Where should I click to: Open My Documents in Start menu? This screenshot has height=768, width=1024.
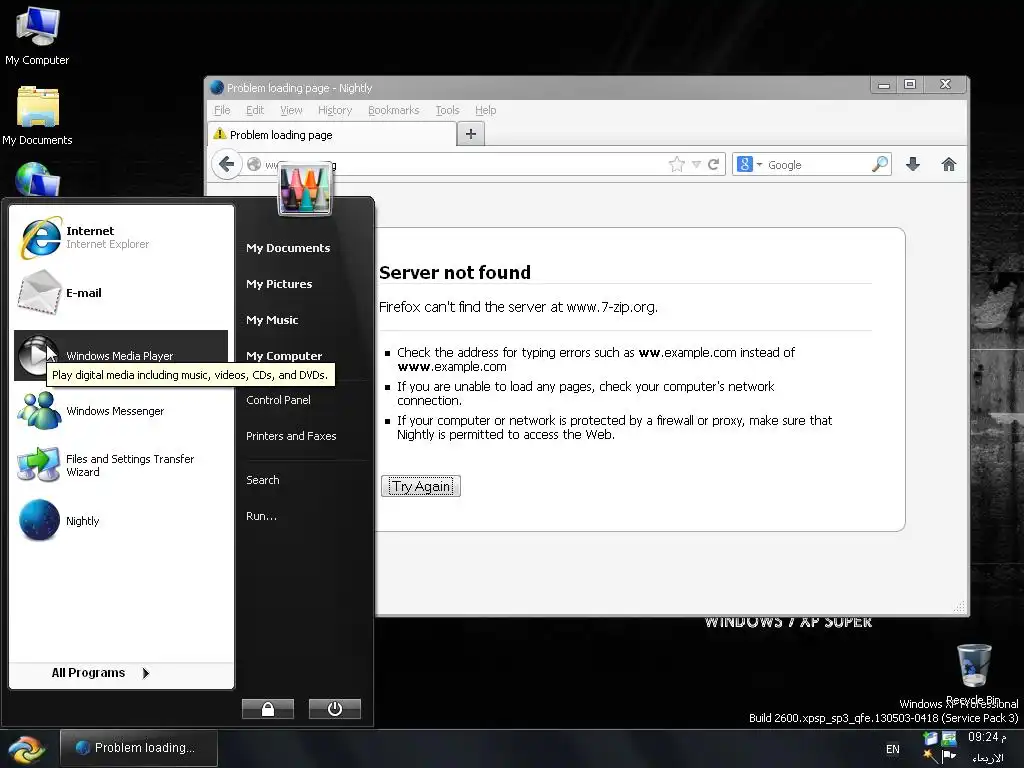click(x=288, y=248)
